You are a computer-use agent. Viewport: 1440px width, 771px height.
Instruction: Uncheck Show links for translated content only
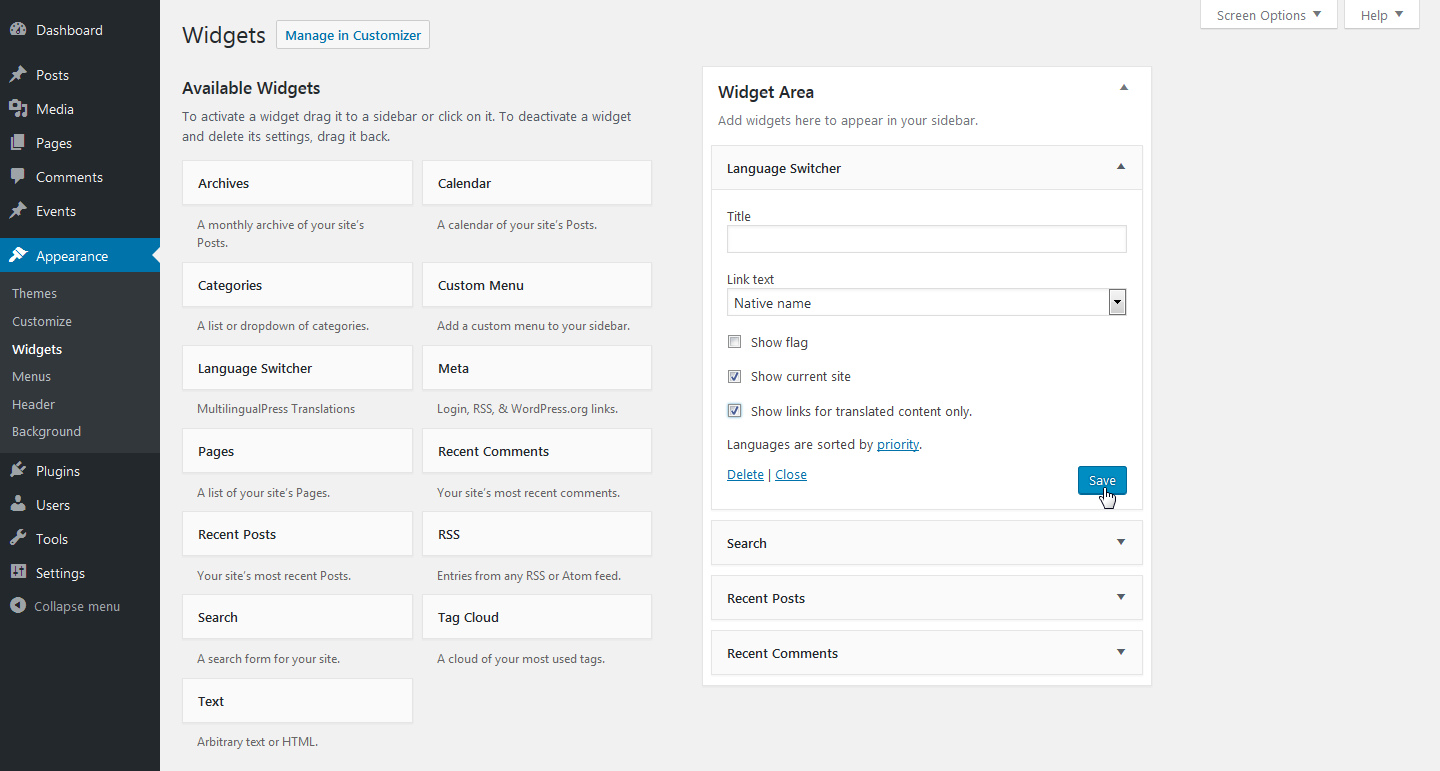click(734, 410)
